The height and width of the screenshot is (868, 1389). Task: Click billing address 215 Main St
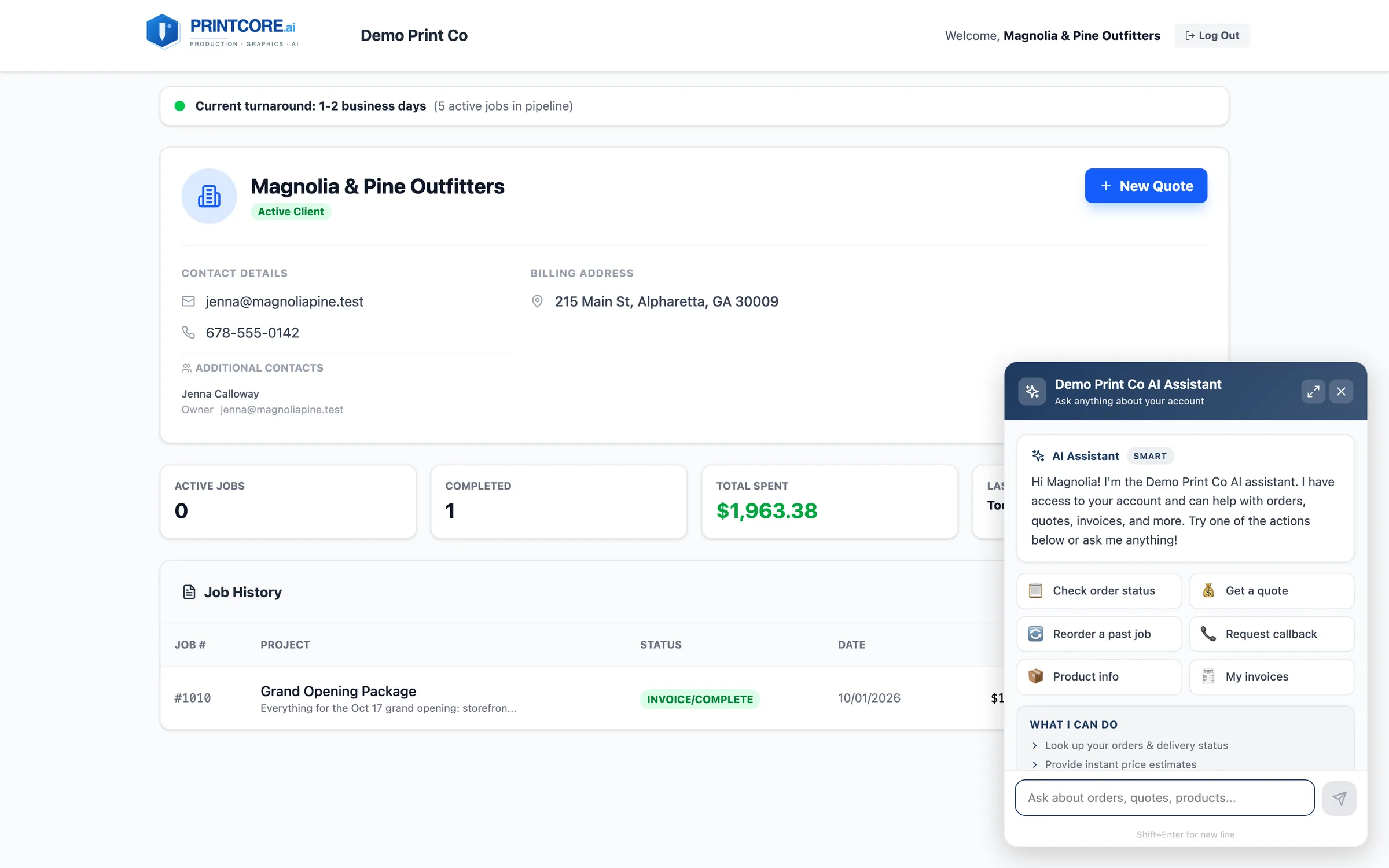click(x=666, y=301)
